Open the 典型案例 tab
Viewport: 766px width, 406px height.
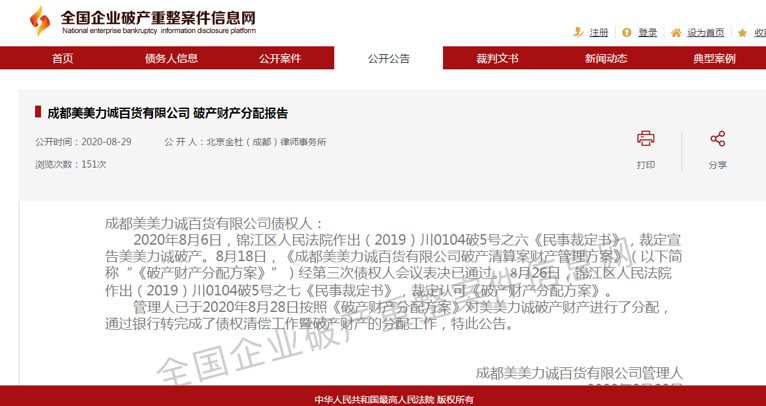[x=714, y=59]
